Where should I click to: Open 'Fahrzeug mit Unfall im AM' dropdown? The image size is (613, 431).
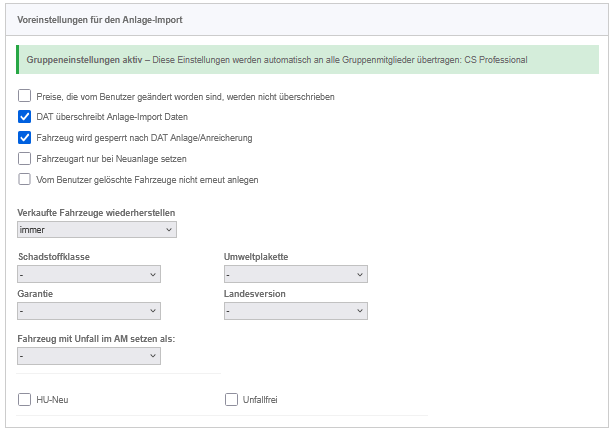pos(89,355)
